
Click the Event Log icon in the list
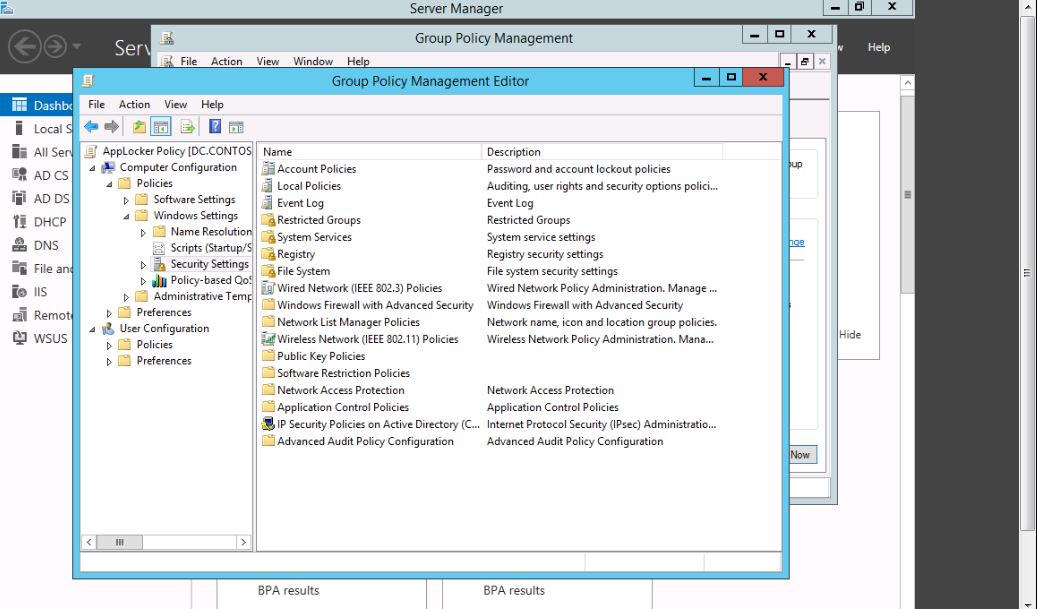coord(268,203)
